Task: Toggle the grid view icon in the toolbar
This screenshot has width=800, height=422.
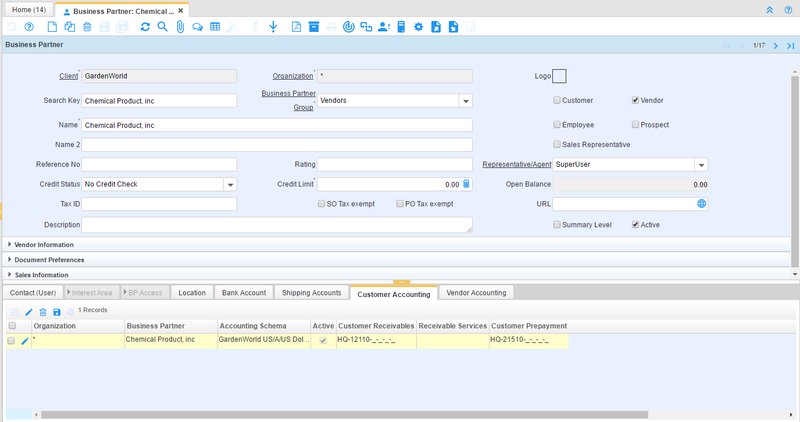Action: pos(215,27)
